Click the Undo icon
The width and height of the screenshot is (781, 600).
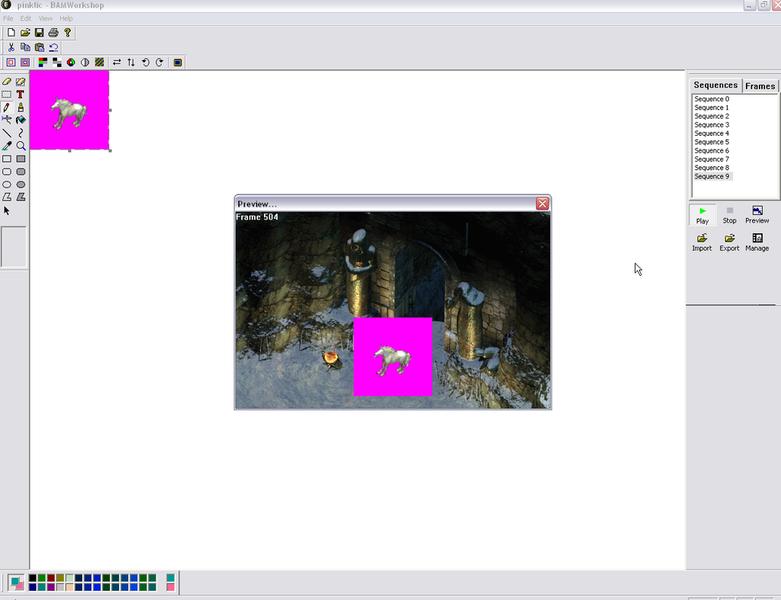tap(53, 47)
